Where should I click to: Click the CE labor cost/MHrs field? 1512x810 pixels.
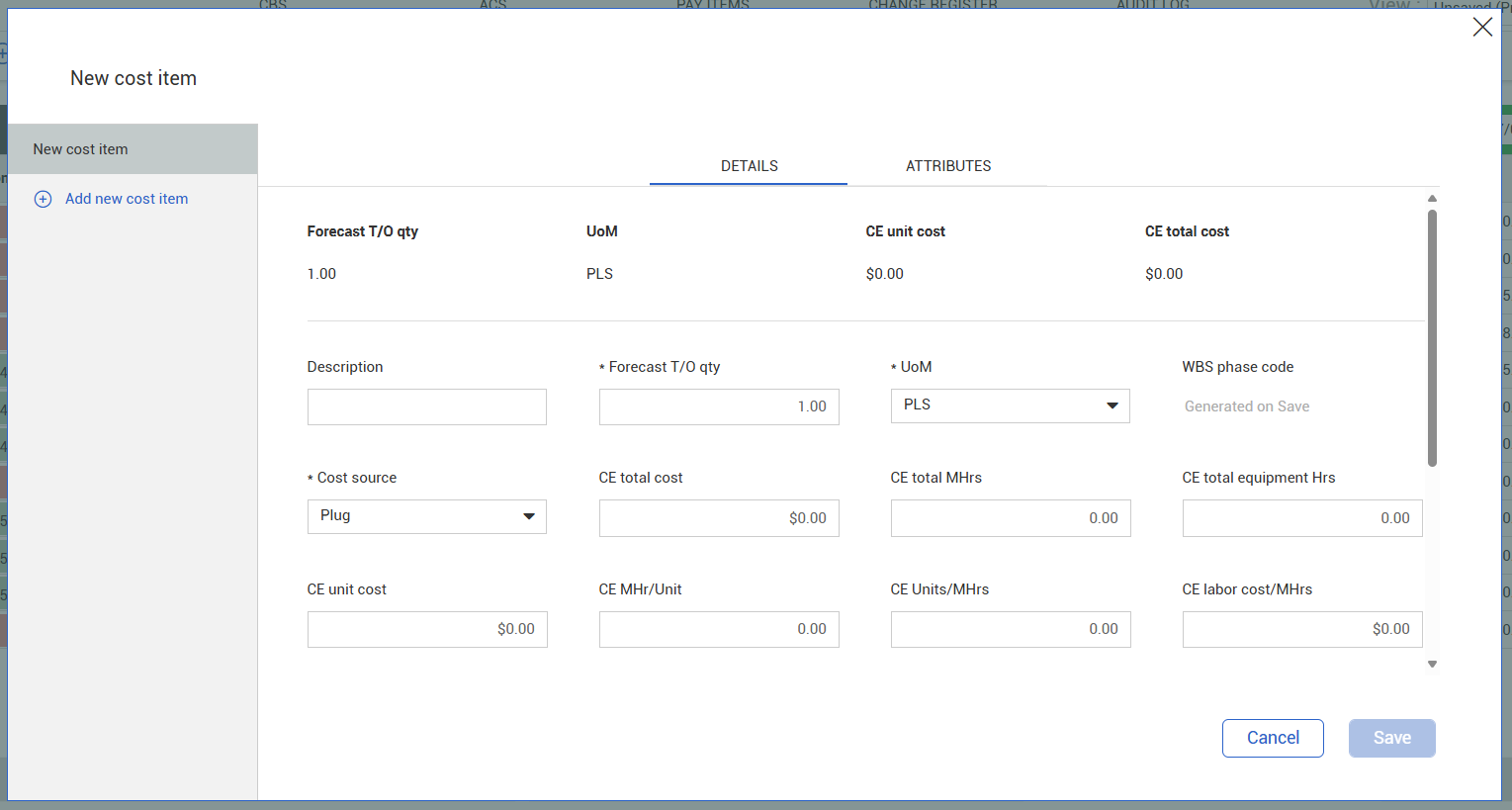[1301, 629]
